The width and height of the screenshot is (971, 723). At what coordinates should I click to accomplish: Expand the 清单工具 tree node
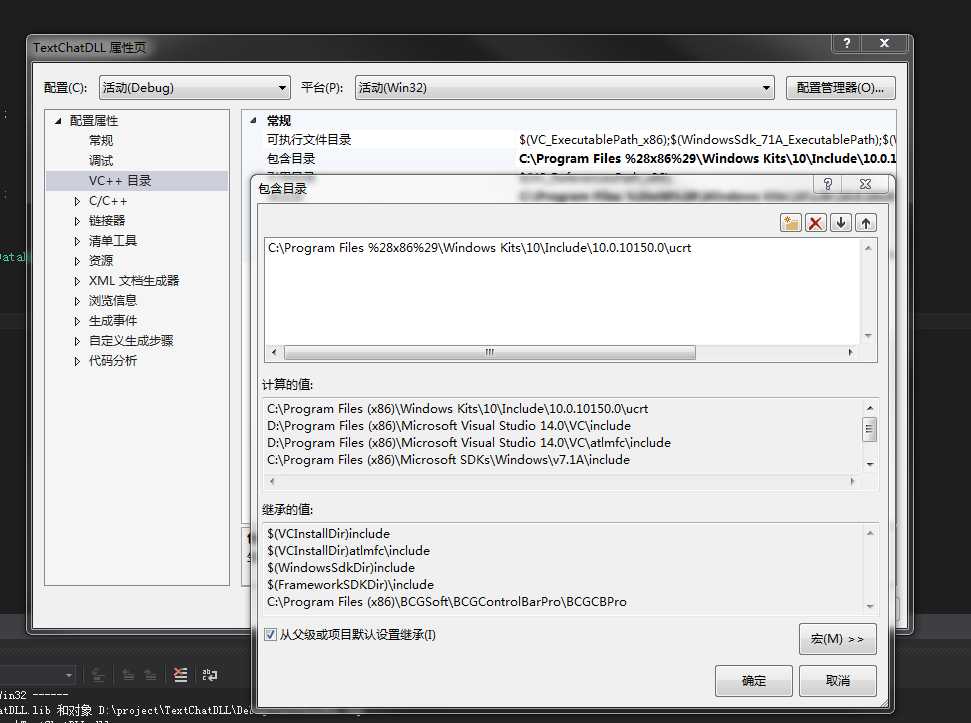click(x=77, y=241)
